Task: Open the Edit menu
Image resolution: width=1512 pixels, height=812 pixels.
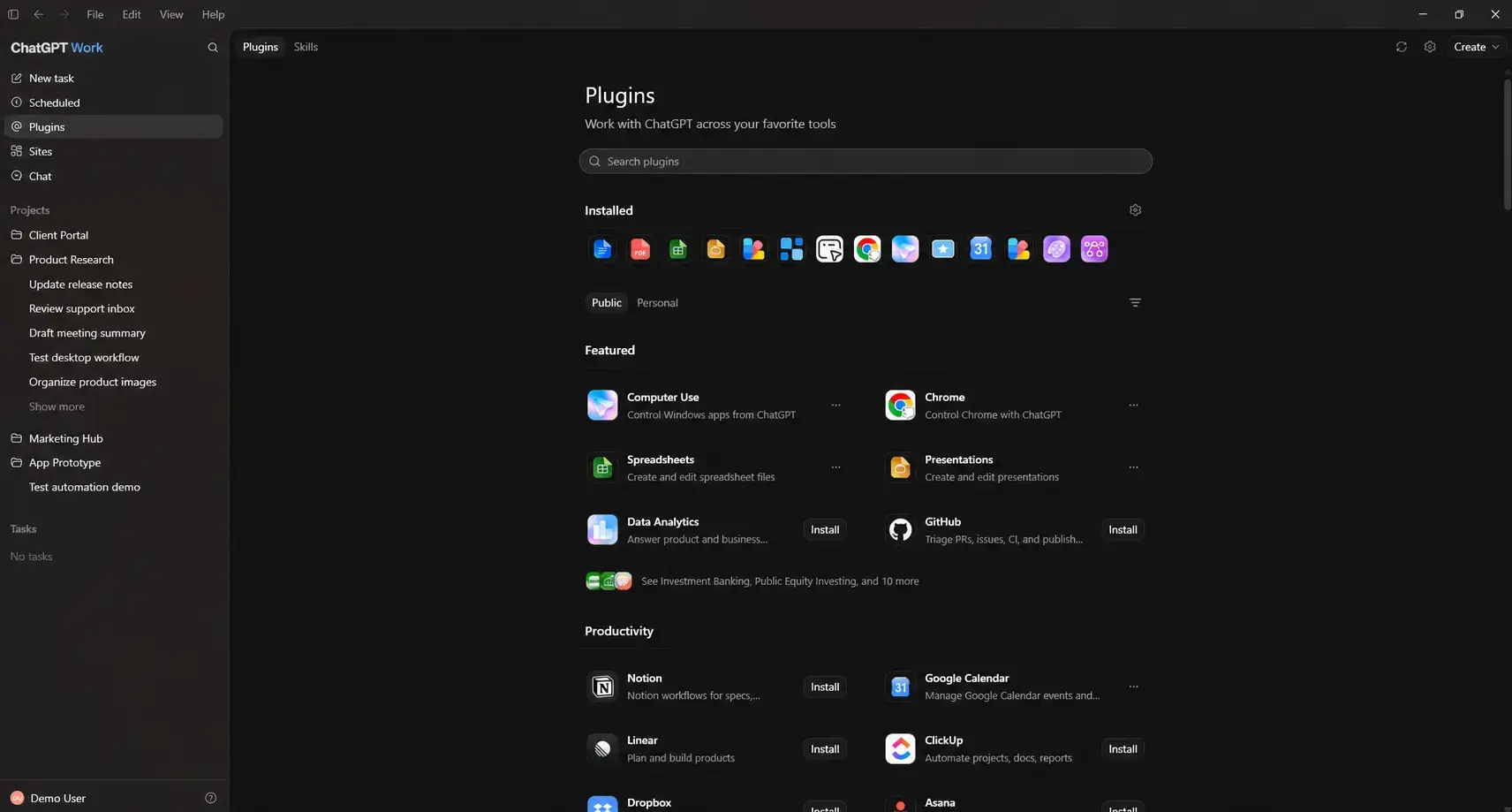Action: pos(132,14)
